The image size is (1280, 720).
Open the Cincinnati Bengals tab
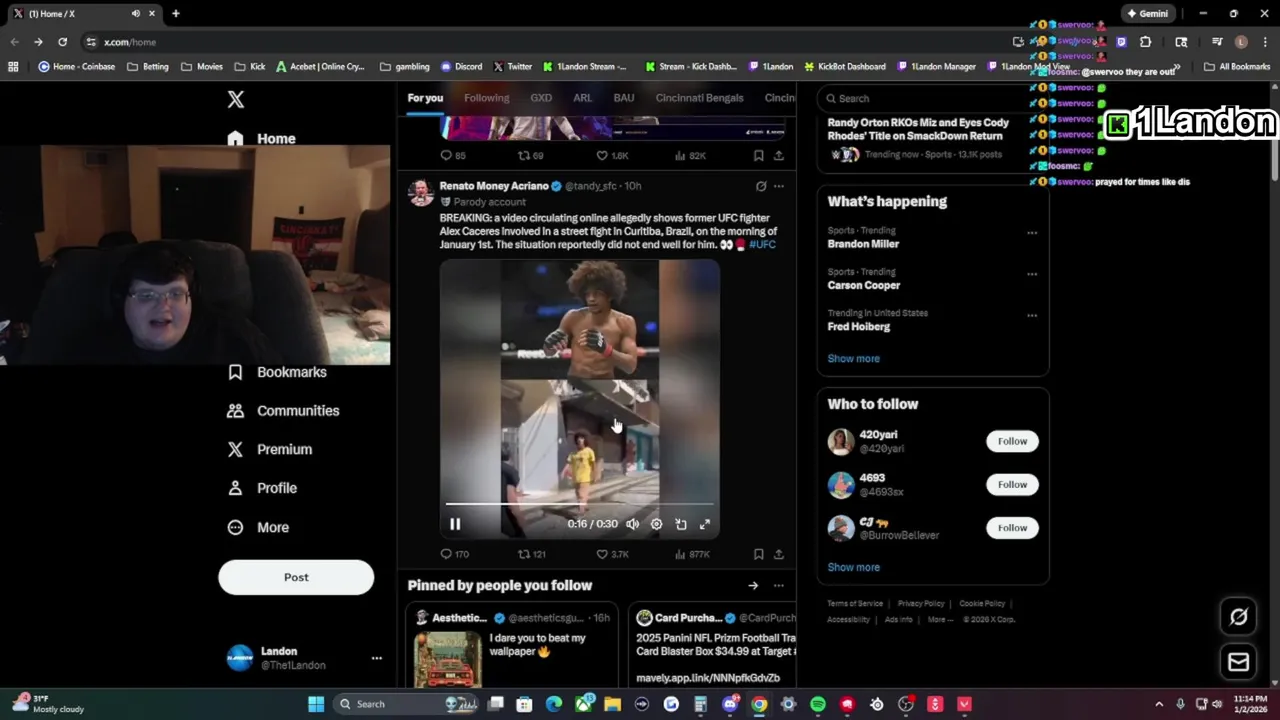[699, 98]
